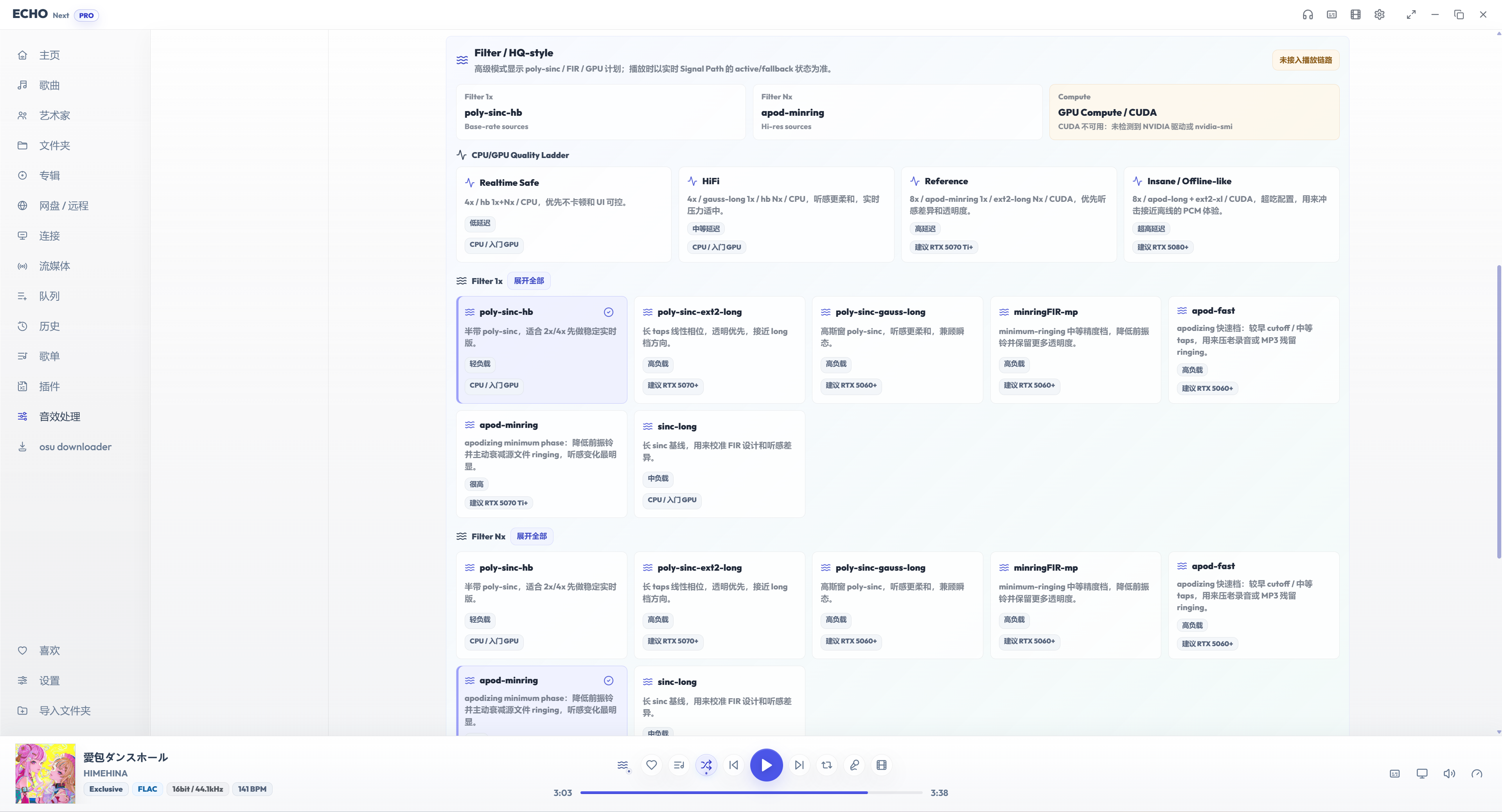Click the 16bit / 44.1kHz format badge
The width and height of the screenshot is (1502, 812).
pos(198,789)
